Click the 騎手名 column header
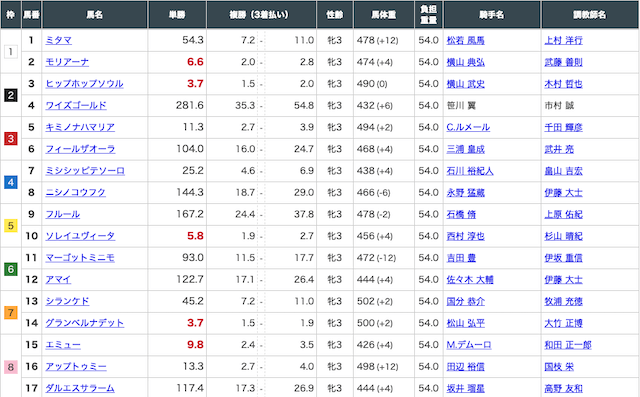Screen dimensions: 640x397 click(x=492, y=15)
